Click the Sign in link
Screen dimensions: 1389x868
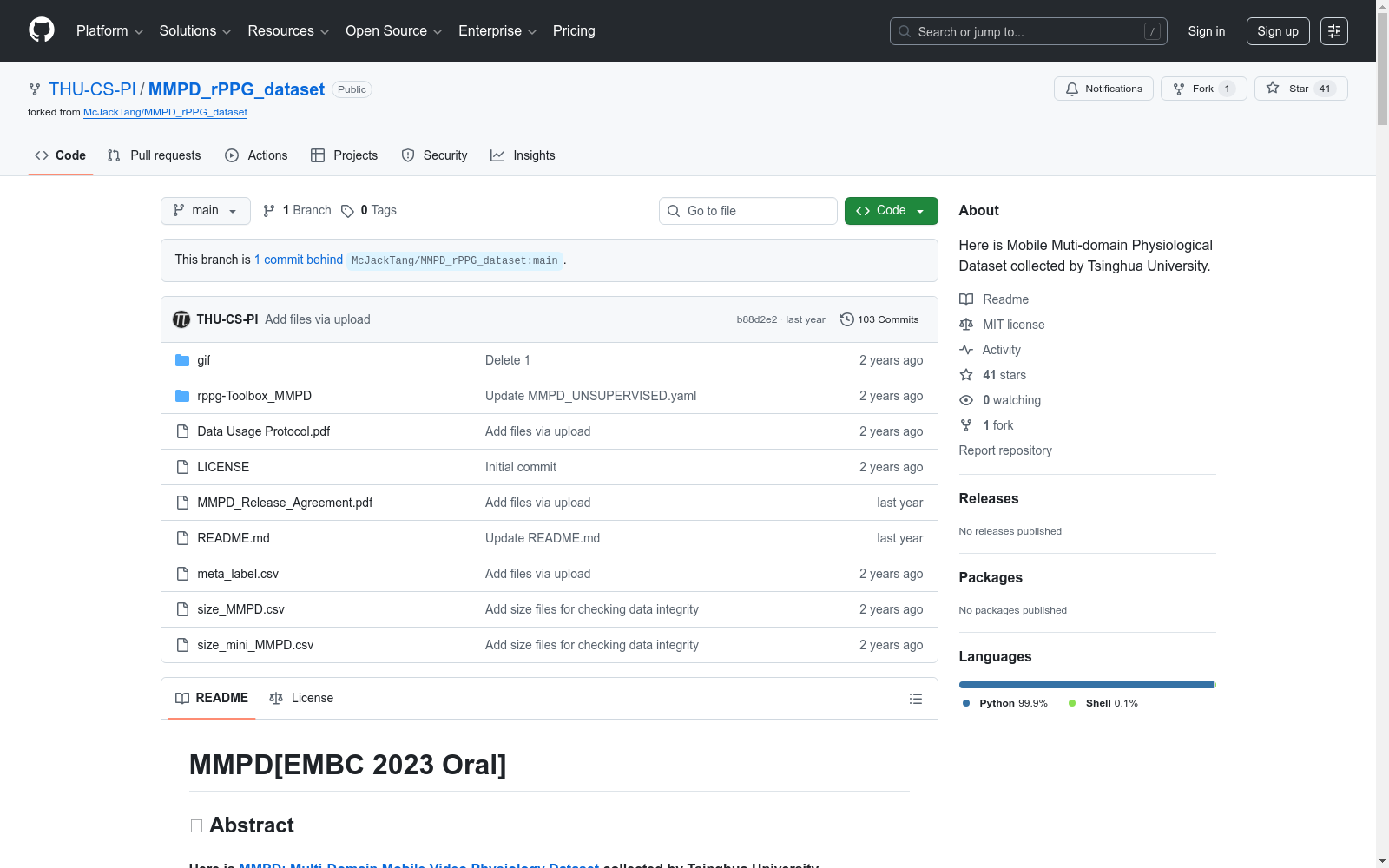tap(1207, 31)
